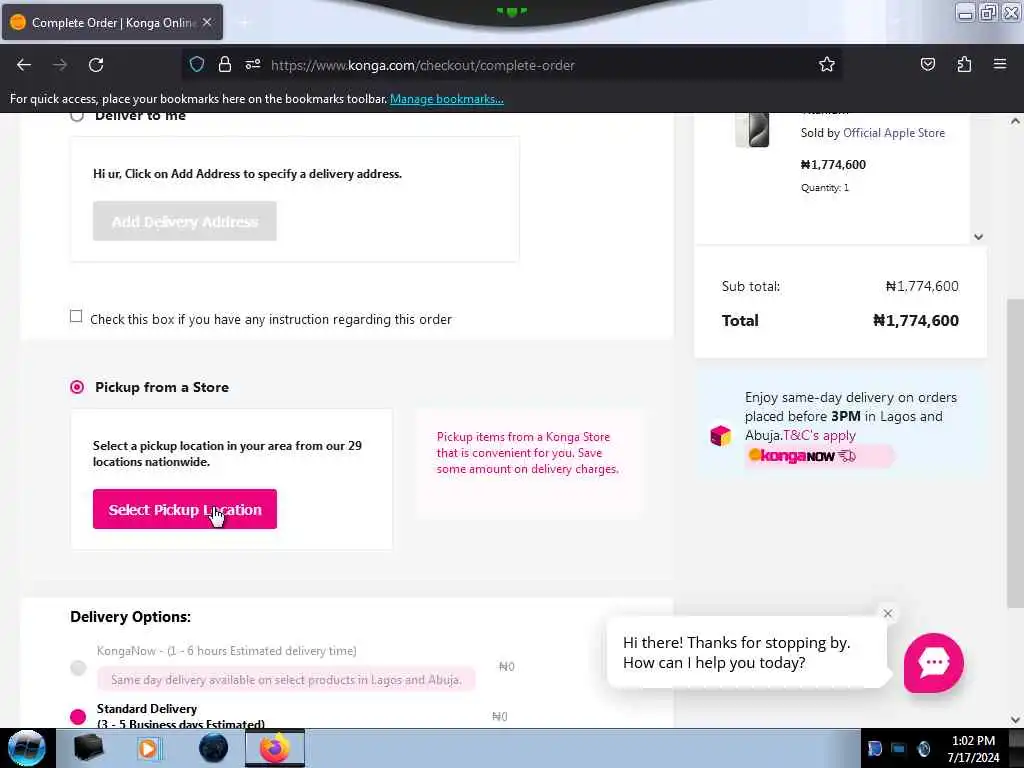Dismiss the chat greeting popup
1024x768 pixels.
pos(888,613)
